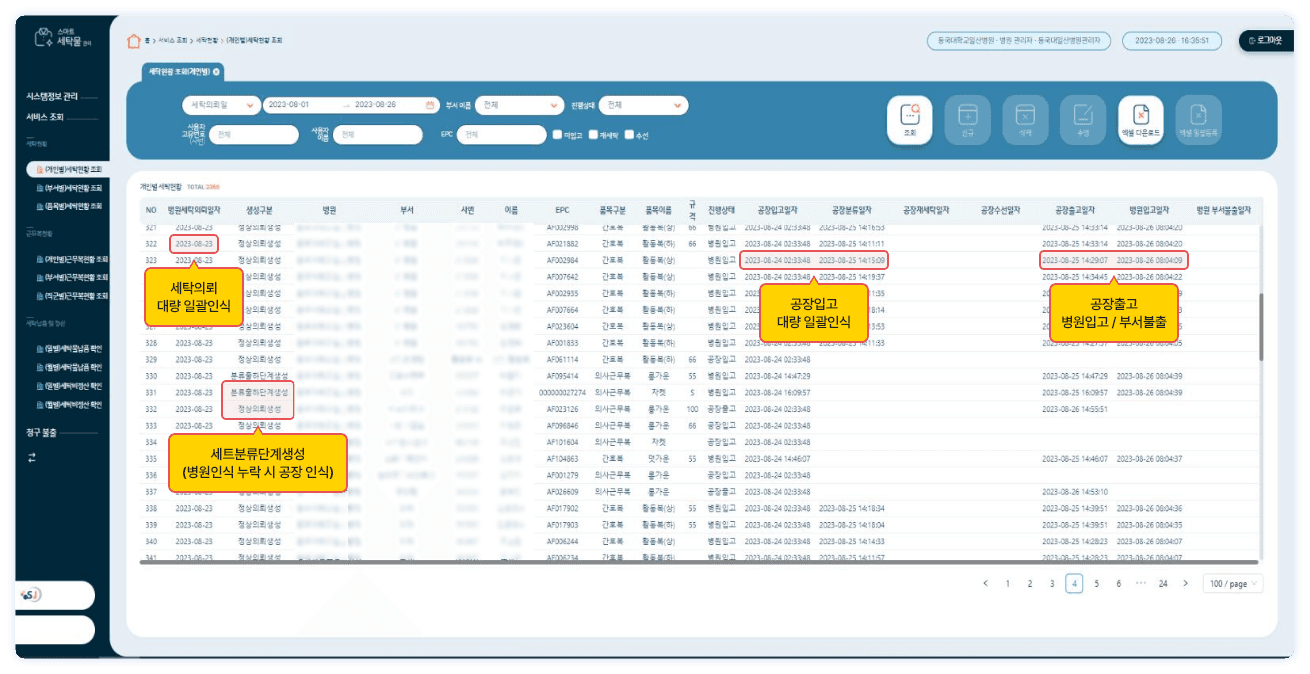Image resolution: width=1310 pixels, height=674 pixels.
Task: Open (품목별)세탁현황 조회 sidebar item
Action: [68, 205]
